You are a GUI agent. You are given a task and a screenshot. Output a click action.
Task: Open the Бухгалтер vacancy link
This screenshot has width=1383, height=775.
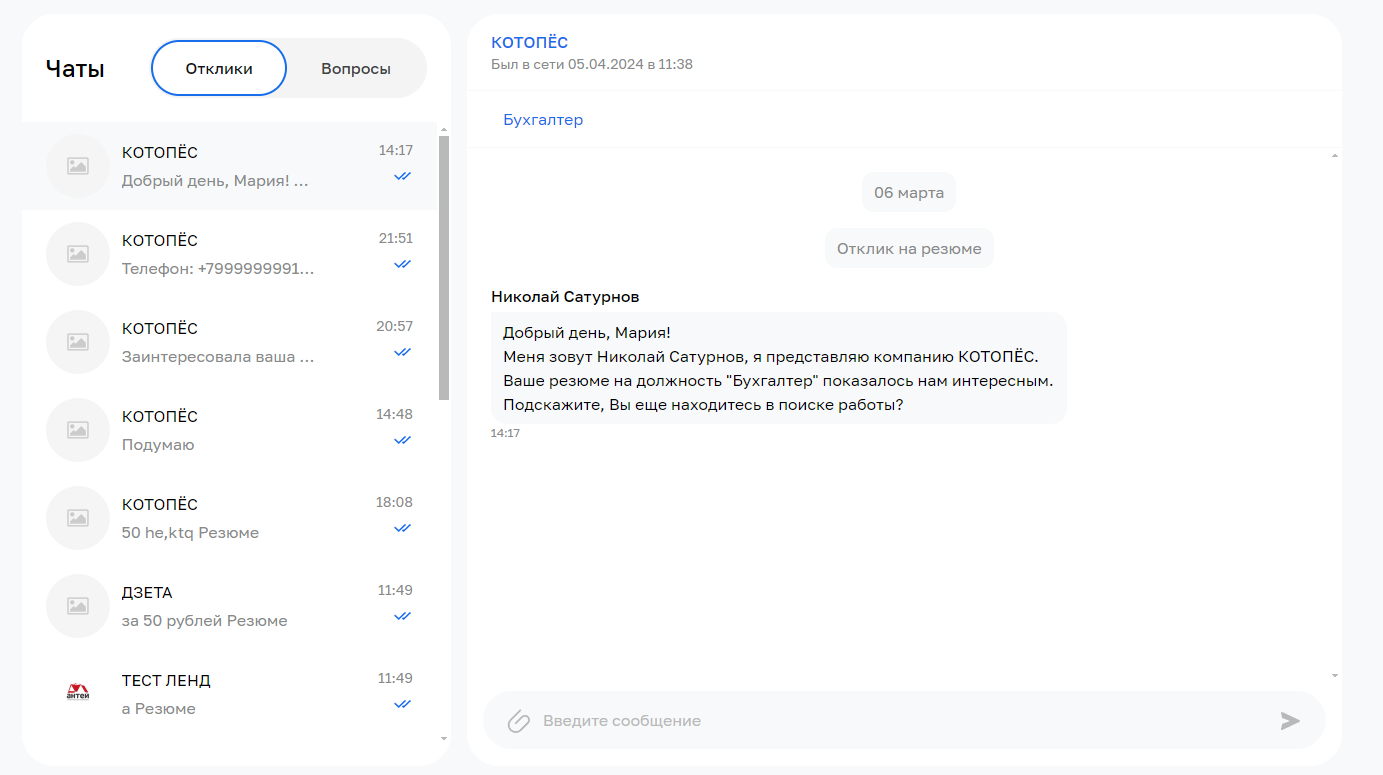click(x=543, y=120)
